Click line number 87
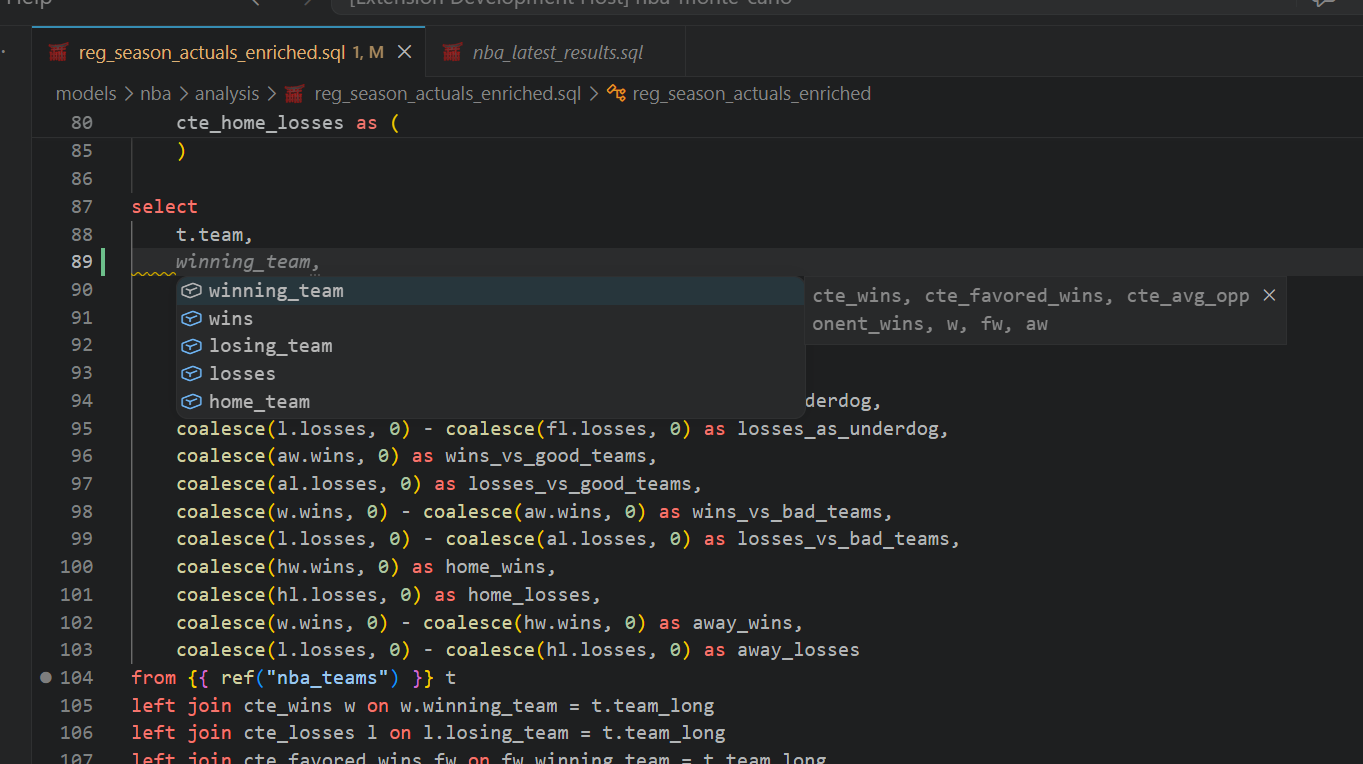The height and width of the screenshot is (764, 1363). pos(81,207)
